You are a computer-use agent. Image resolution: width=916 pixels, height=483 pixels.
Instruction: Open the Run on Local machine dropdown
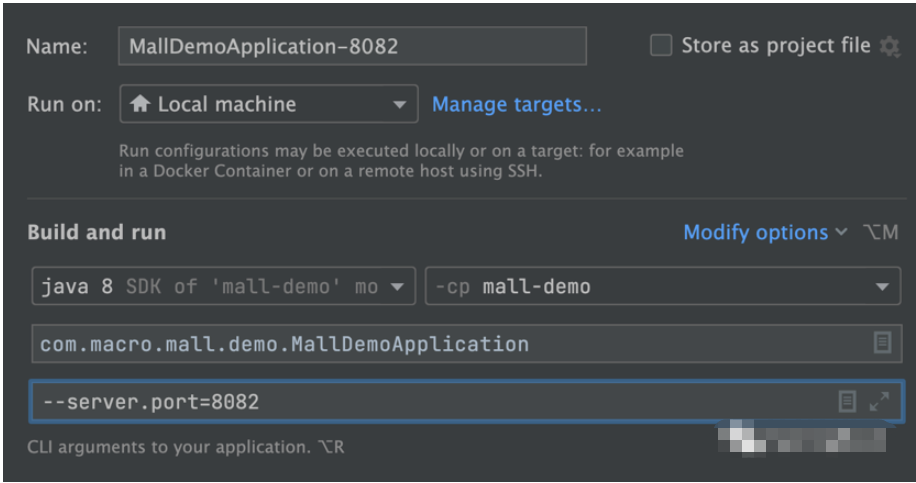[267, 104]
